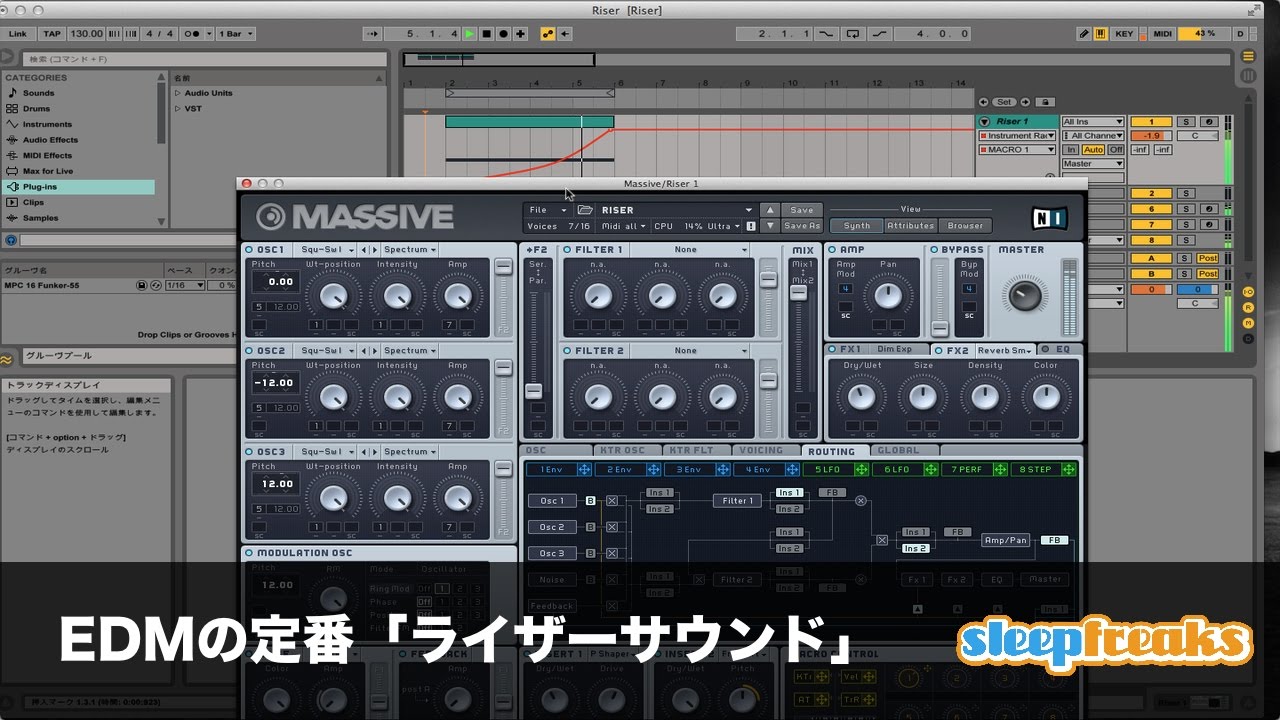Click Save As in Massive header

click(802, 226)
